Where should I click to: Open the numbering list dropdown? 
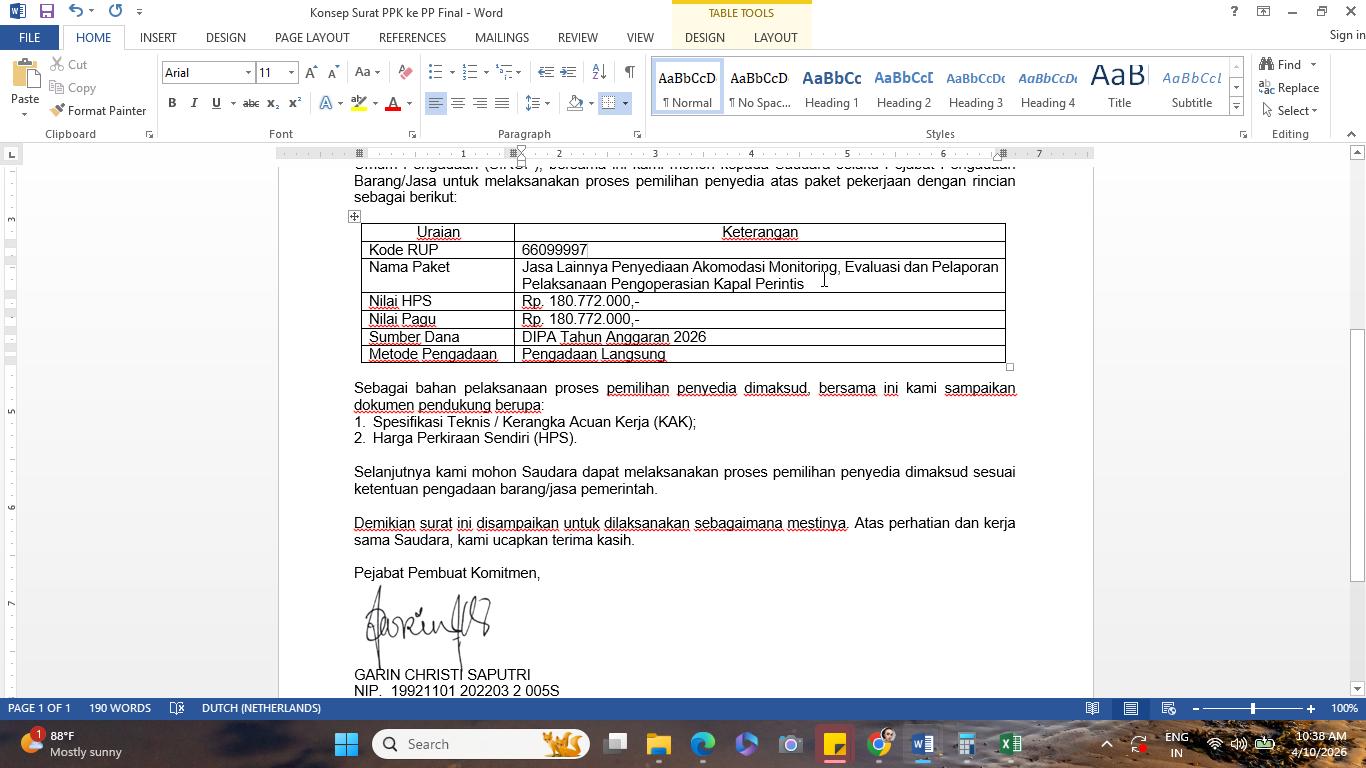point(486,73)
